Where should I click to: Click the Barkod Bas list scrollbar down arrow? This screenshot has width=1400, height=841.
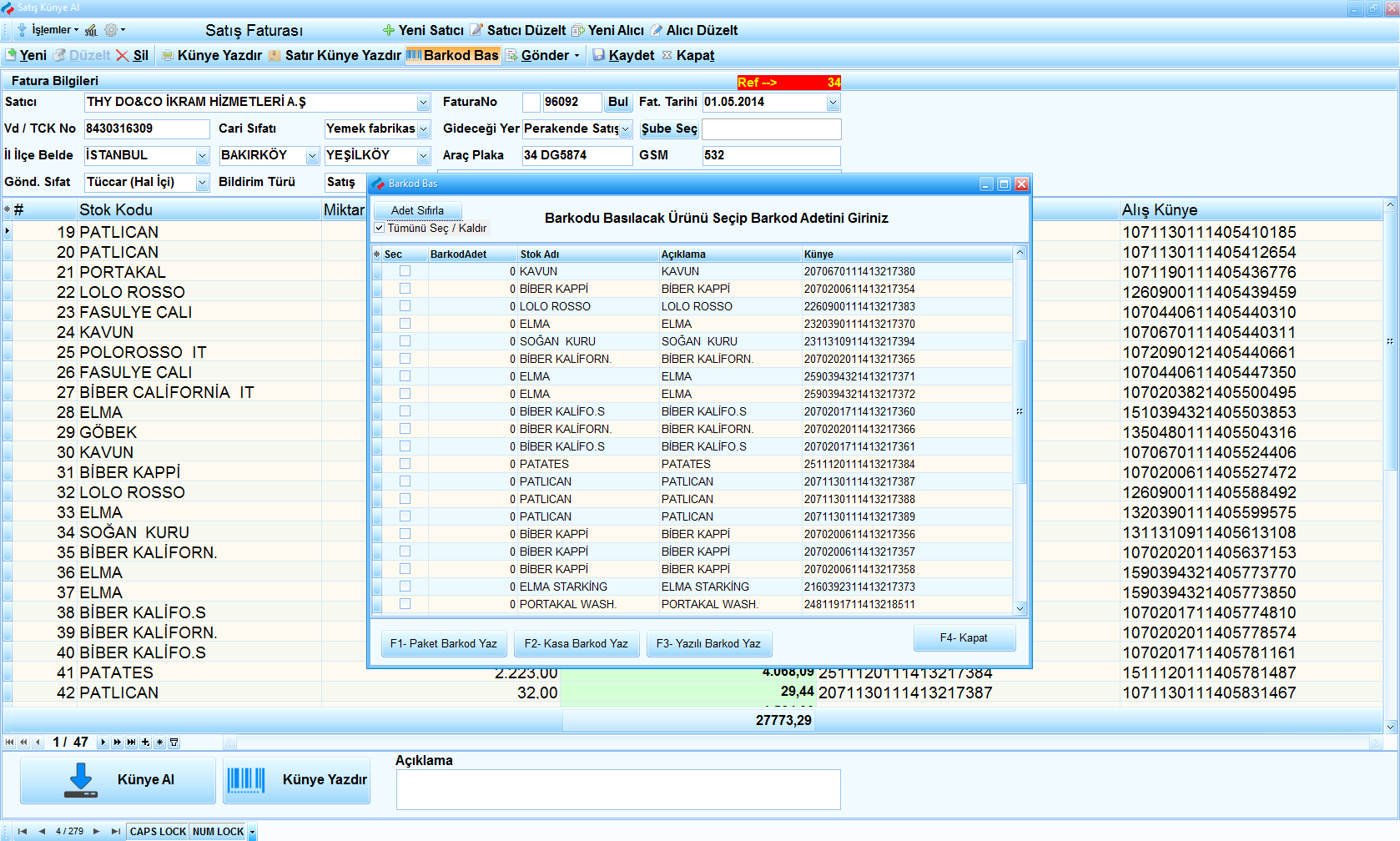[x=1020, y=609]
